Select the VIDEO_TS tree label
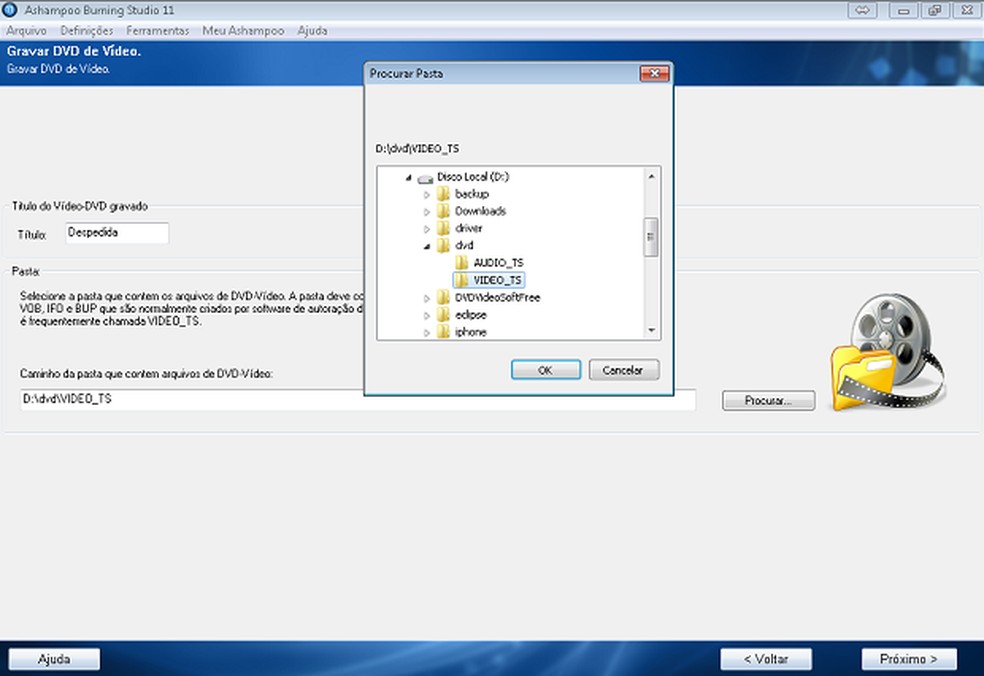Viewport: 984px width, 676px height. 497,280
